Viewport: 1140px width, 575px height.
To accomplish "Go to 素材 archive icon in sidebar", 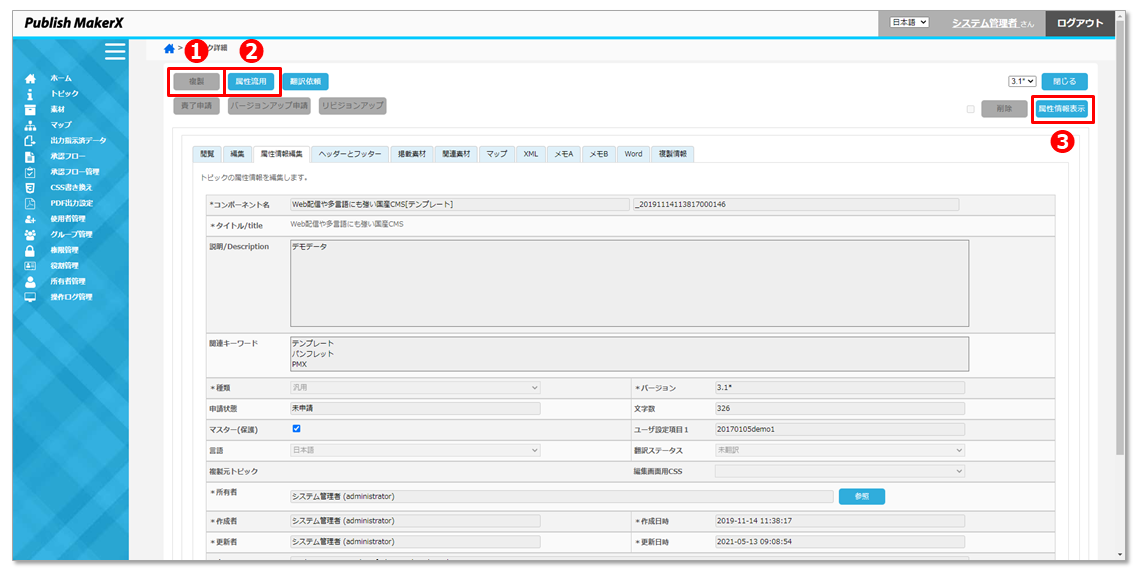I will (x=30, y=109).
